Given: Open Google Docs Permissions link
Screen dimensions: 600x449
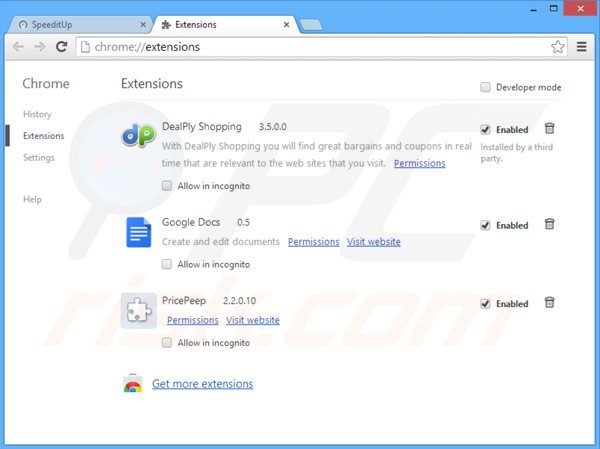Looking at the screenshot, I should point(313,242).
